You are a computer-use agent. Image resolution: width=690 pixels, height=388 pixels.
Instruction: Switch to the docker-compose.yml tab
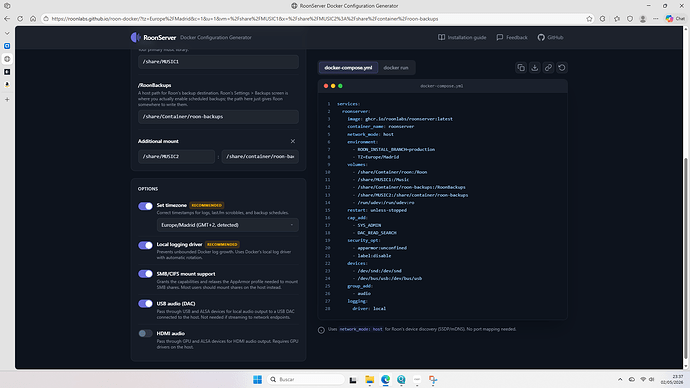[x=348, y=68]
